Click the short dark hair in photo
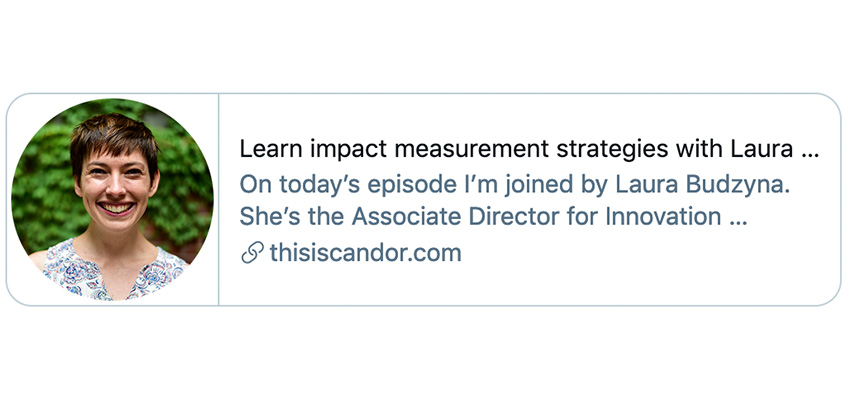 114,136
